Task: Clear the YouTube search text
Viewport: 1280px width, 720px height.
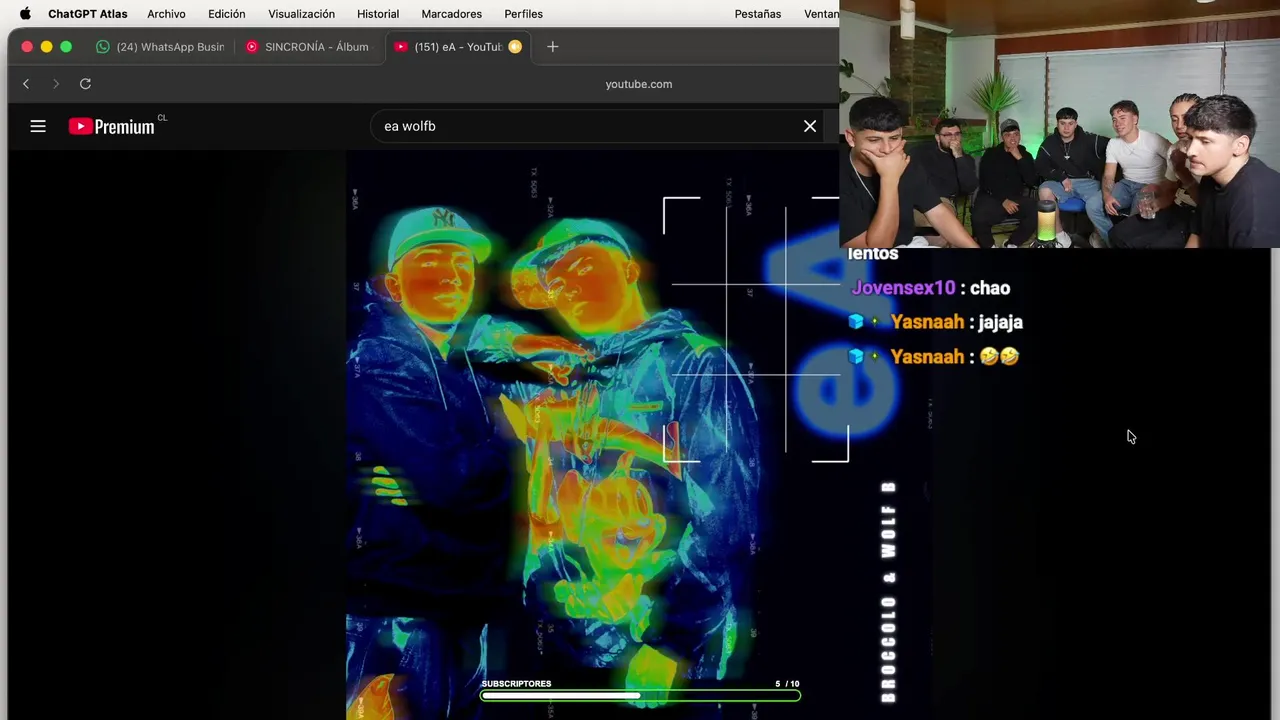Action: 810,126
